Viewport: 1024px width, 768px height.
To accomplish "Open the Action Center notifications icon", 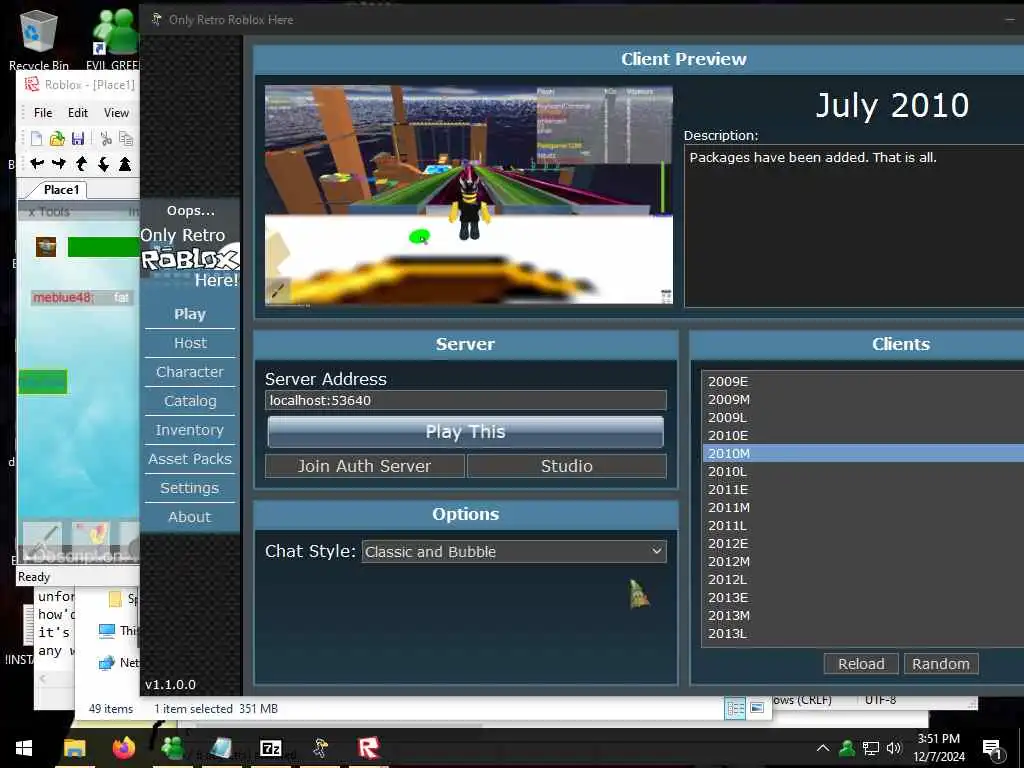I will [991, 749].
